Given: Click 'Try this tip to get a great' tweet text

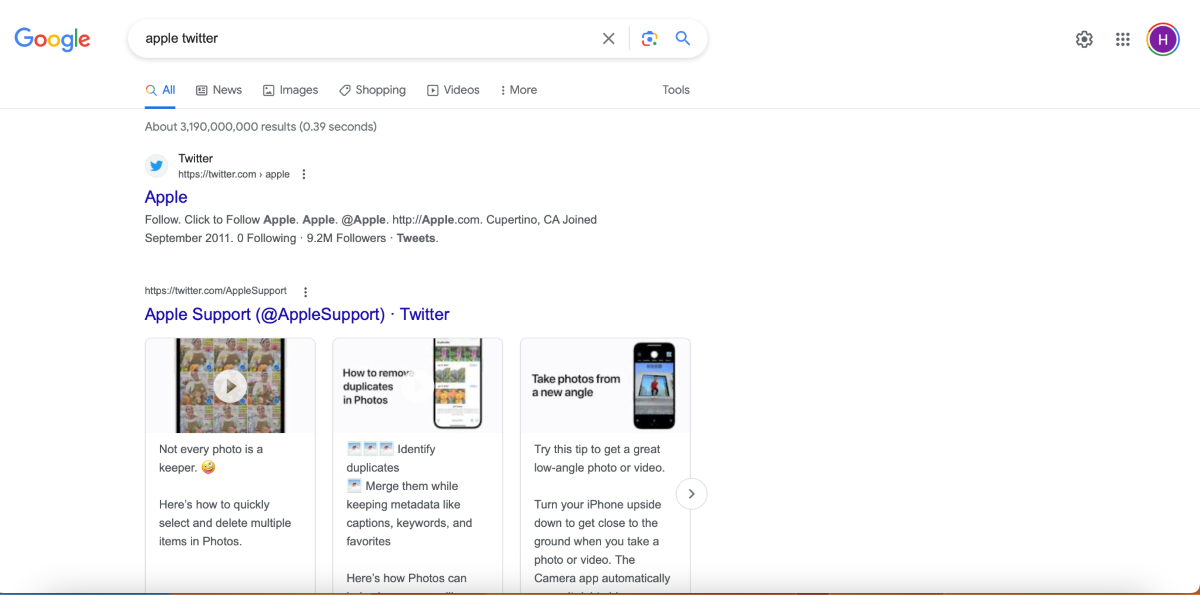Looking at the screenshot, I should tap(599, 458).
